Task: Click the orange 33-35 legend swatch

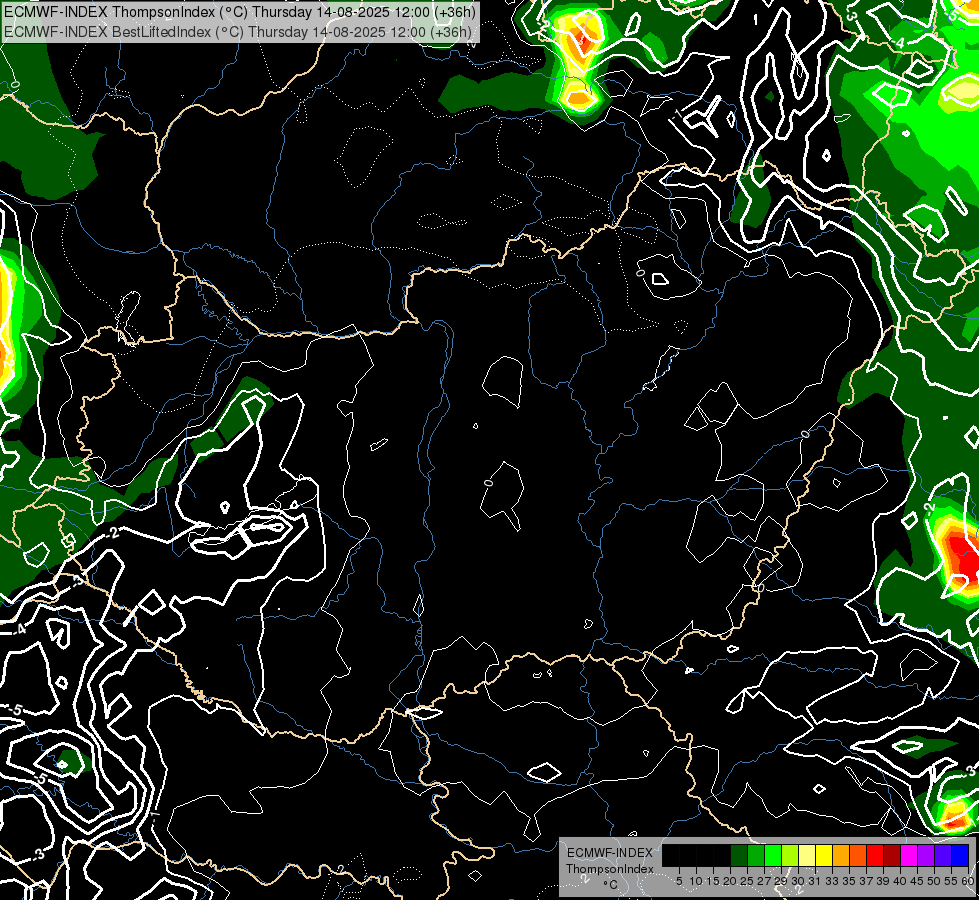Action: click(x=841, y=855)
